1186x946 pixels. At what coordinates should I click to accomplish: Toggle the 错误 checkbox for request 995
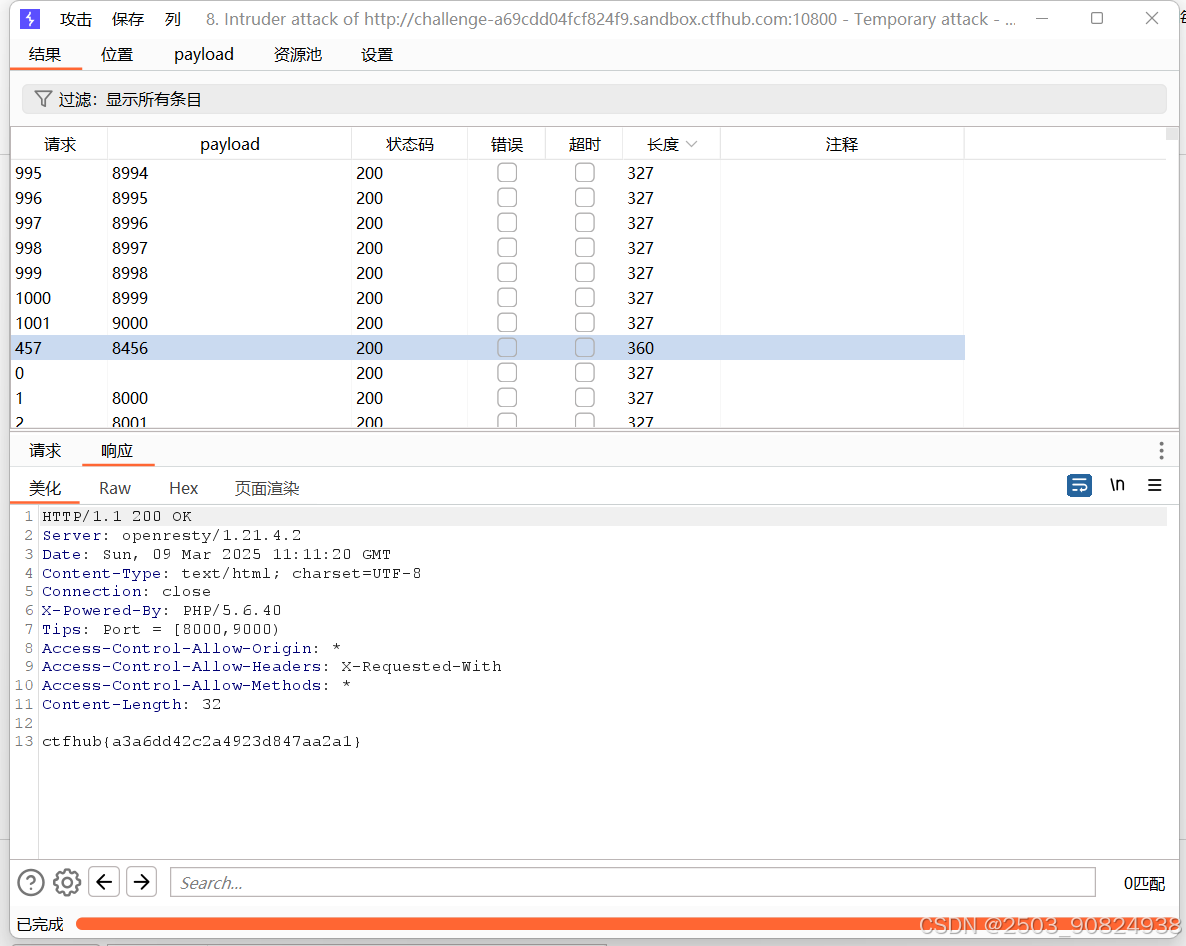tap(506, 172)
